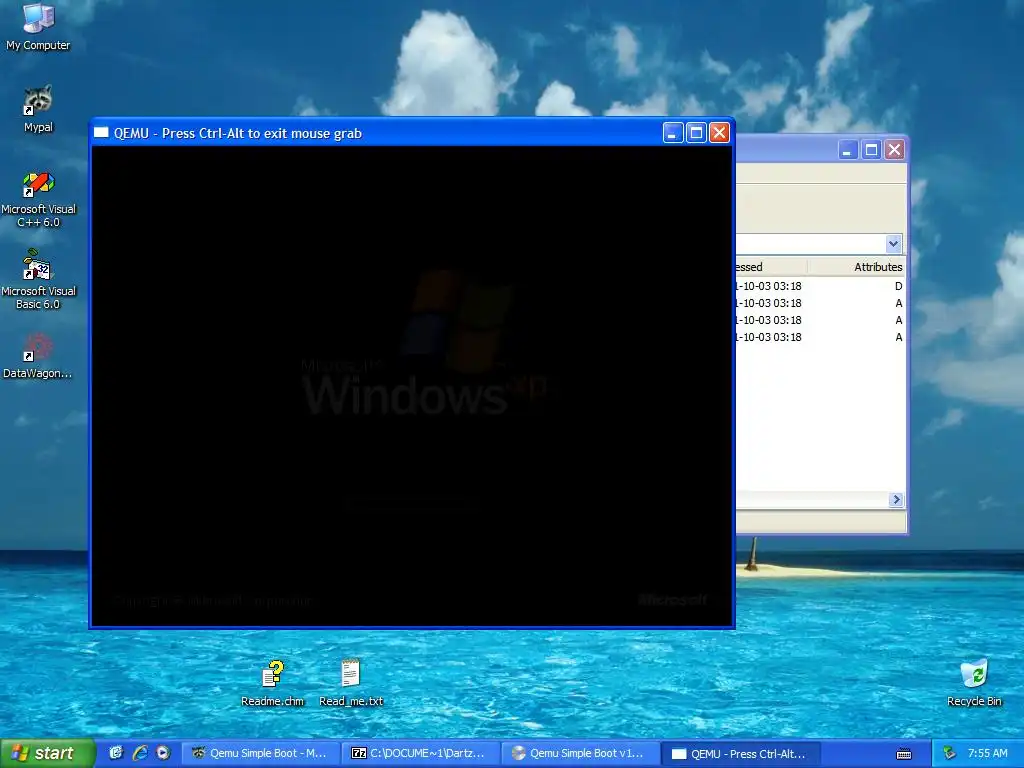Launch Internet Explorer from quick launch
This screenshot has height=768, width=1024.
(x=139, y=753)
